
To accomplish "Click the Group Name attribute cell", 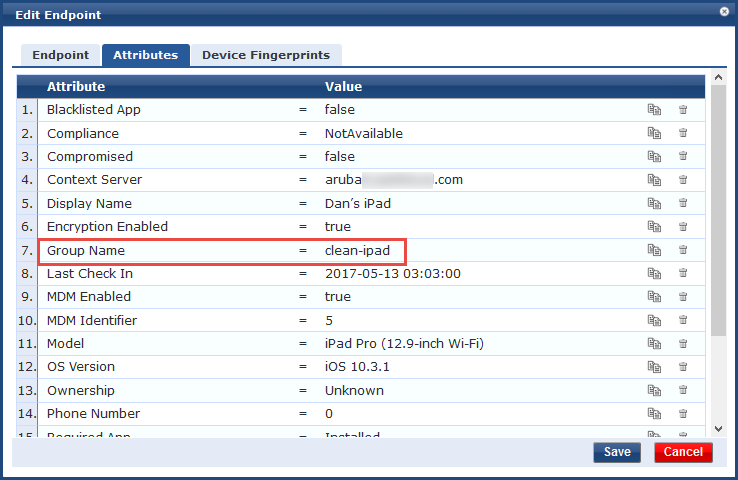I will (86, 250).
